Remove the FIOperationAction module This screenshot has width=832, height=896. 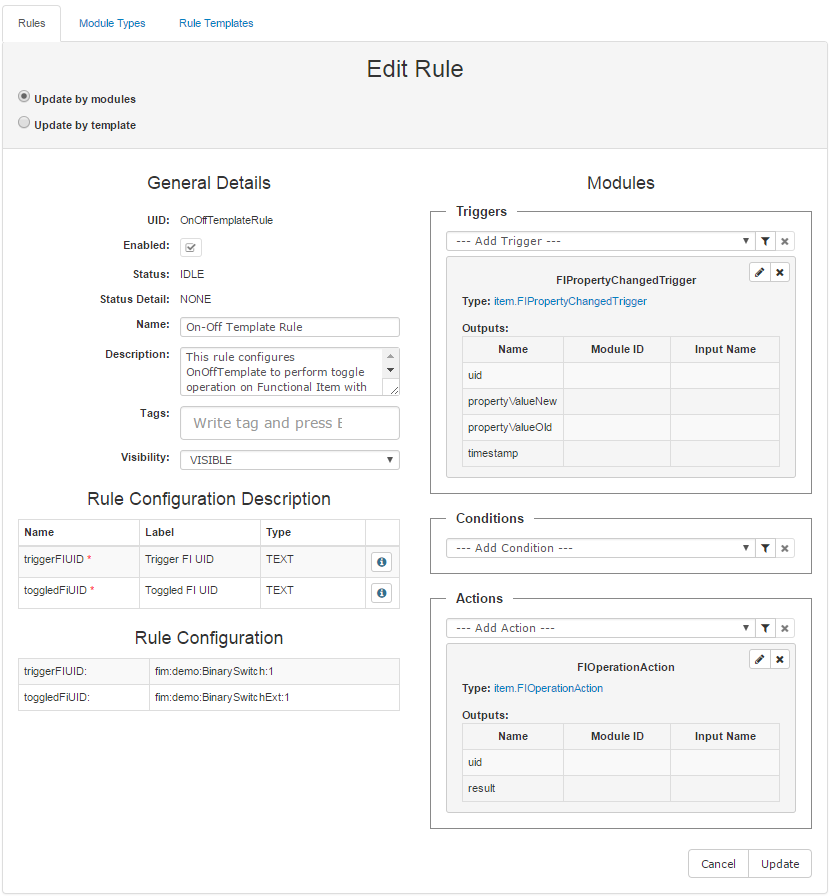point(780,658)
